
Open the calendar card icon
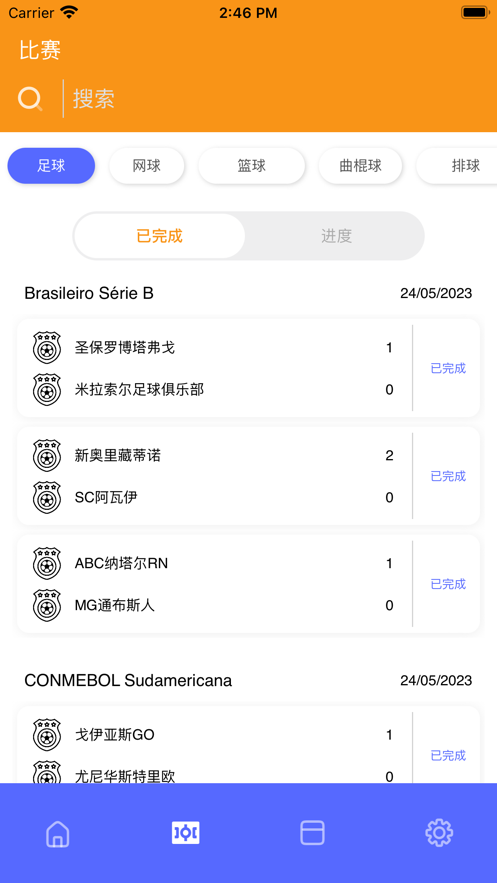(x=312, y=833)
